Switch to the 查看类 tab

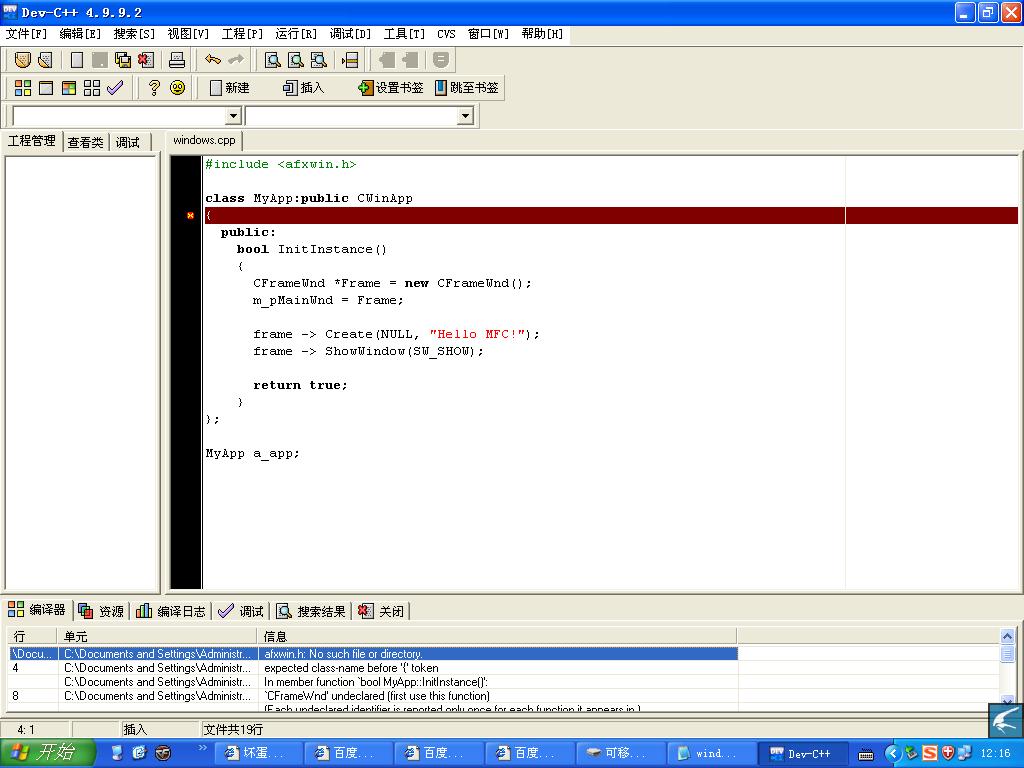tap(85, 142)
